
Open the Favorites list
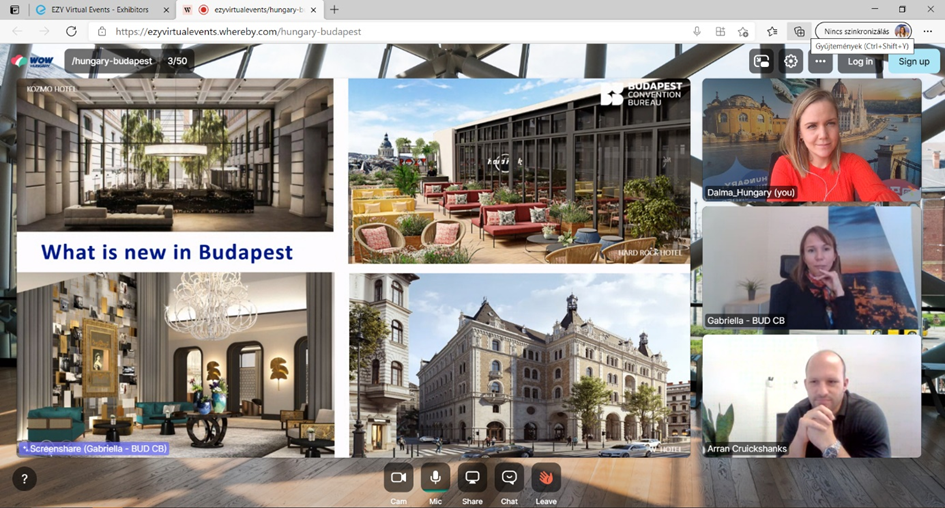tap(772, 31)
